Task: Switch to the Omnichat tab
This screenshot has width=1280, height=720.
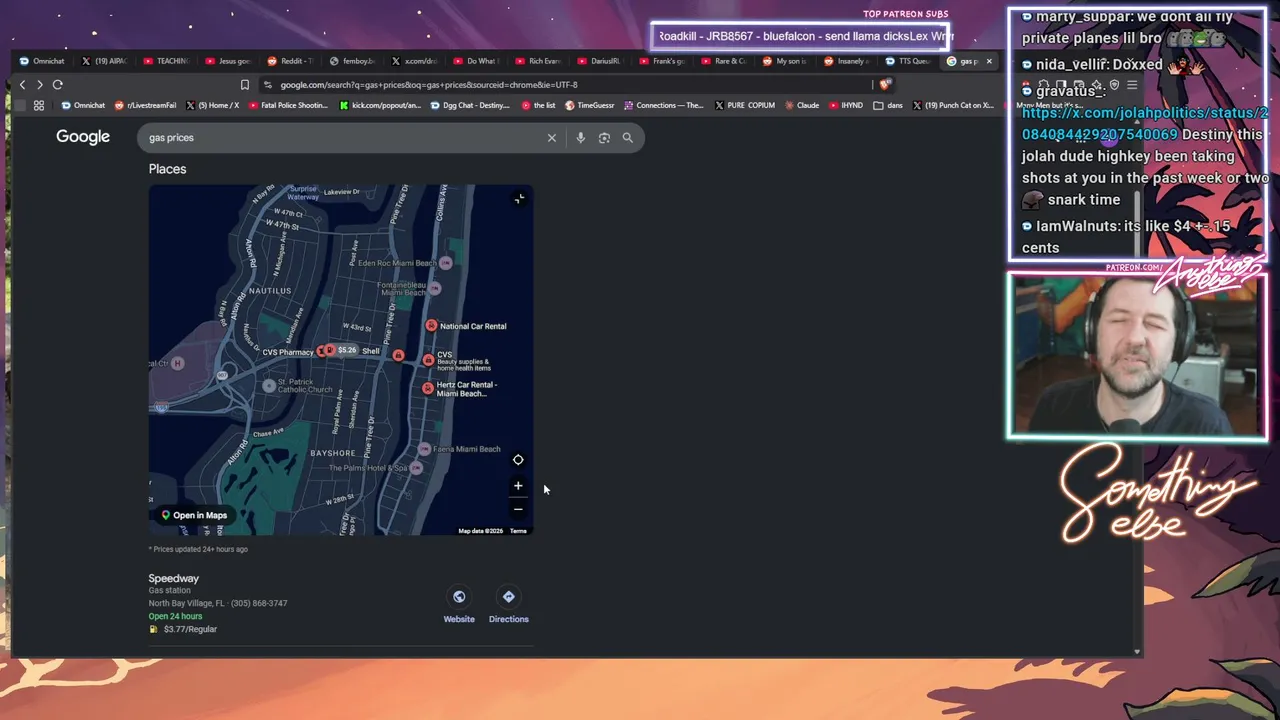Action: (x=43, y=61)
